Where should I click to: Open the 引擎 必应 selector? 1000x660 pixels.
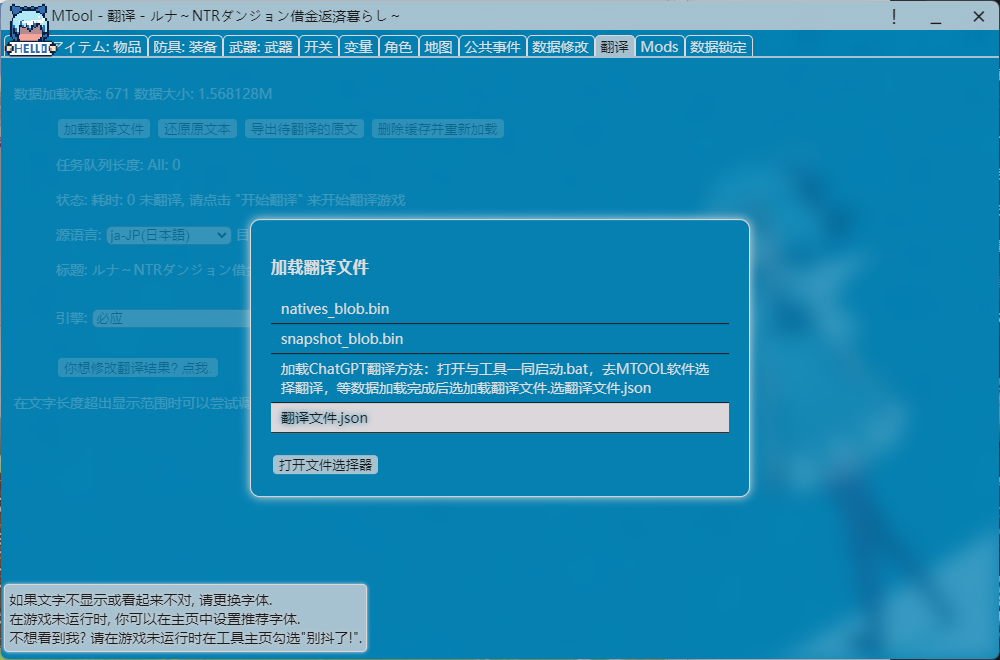pos(172,318)
